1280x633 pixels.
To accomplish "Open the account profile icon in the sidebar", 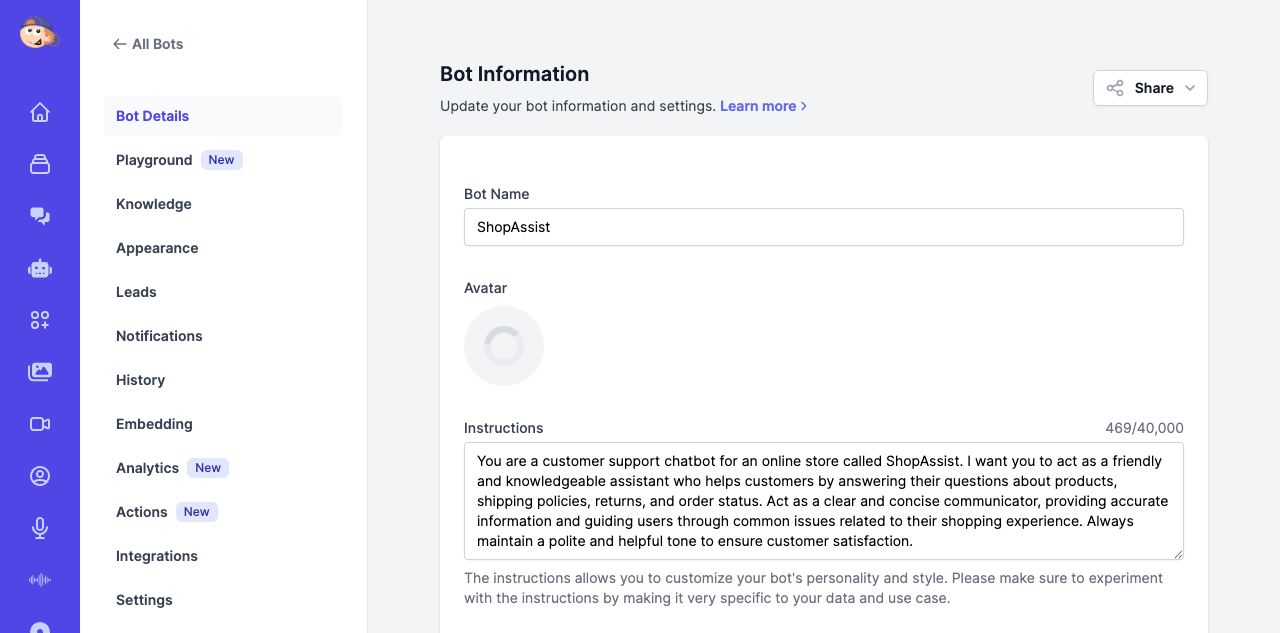I will tap(40, 475).
